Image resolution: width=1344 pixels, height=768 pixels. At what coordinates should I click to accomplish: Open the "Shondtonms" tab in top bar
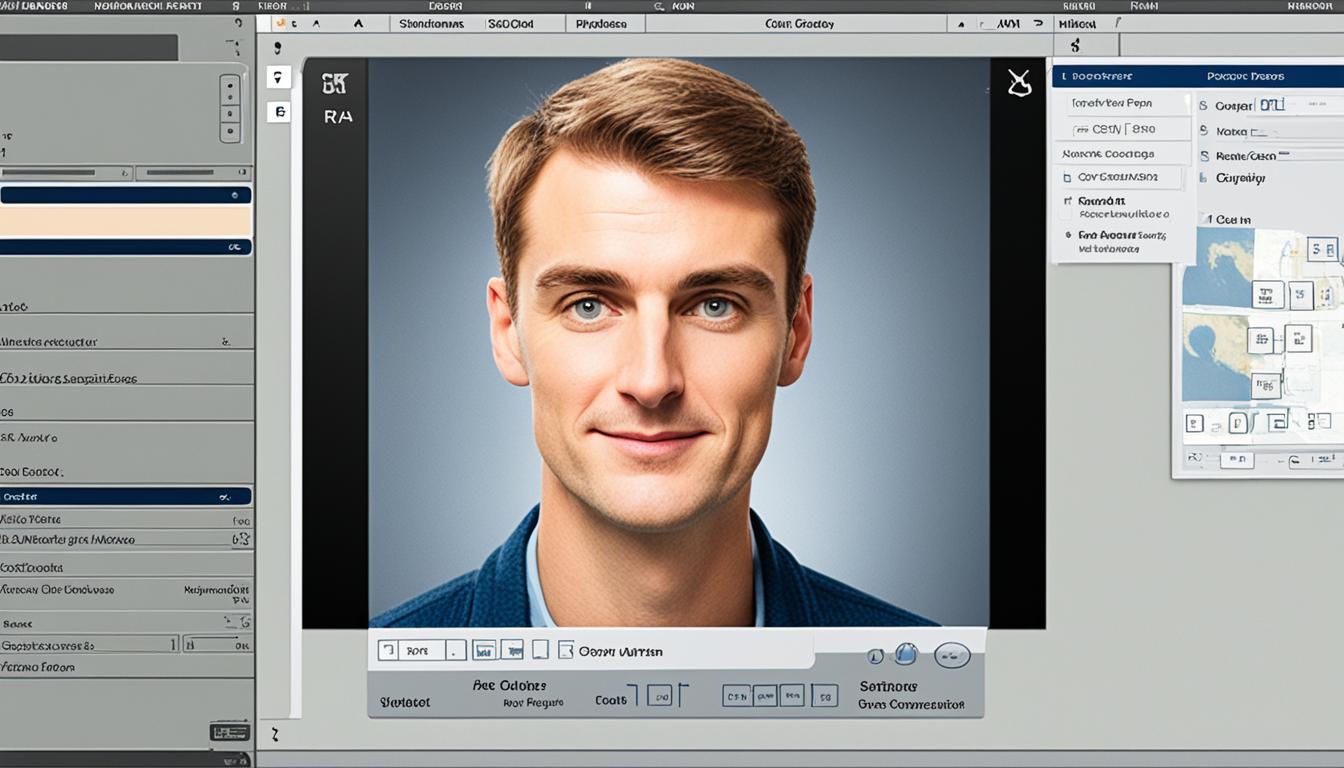coord(432,23)
